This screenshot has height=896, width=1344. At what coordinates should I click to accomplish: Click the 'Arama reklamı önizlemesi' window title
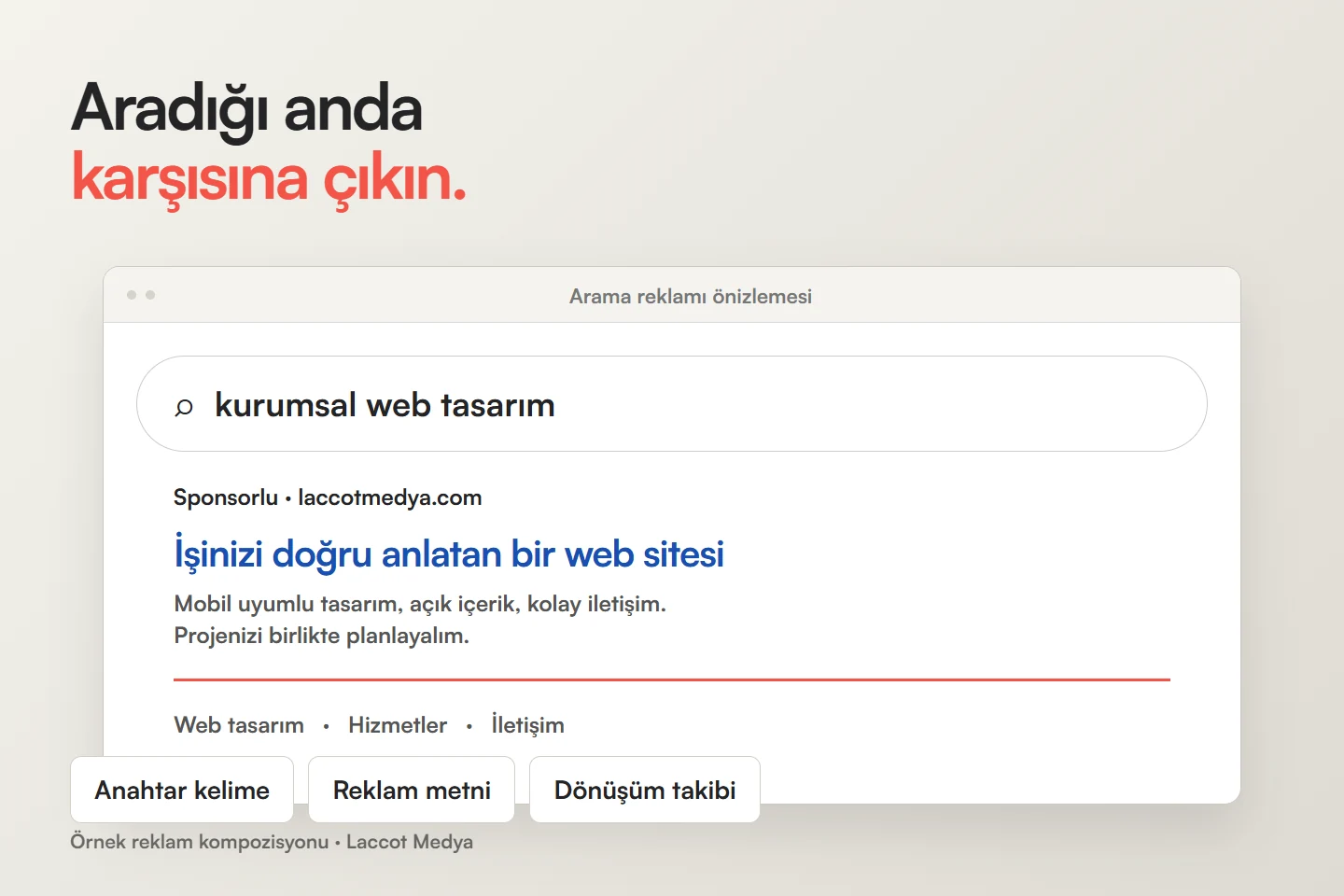691,296
